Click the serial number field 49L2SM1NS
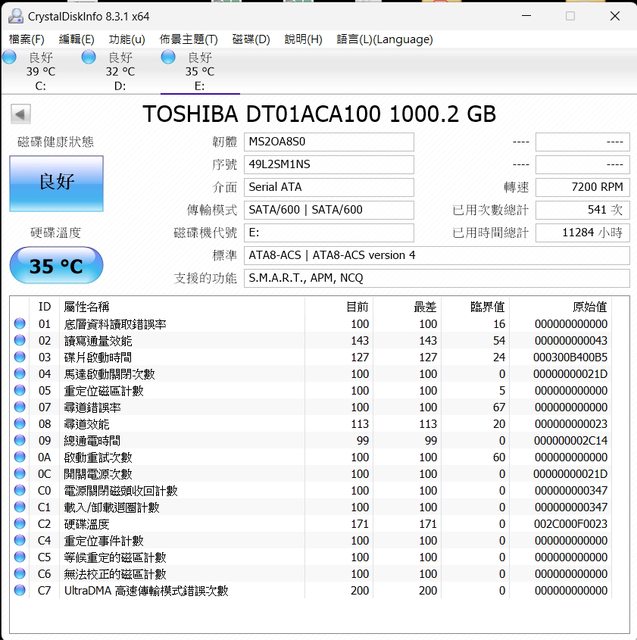The width and height of the screenshot is (637, 640). [329, 164]
